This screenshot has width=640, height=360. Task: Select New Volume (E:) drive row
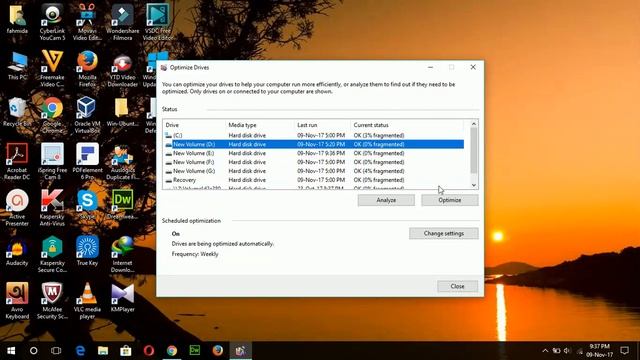coord(314,153)
